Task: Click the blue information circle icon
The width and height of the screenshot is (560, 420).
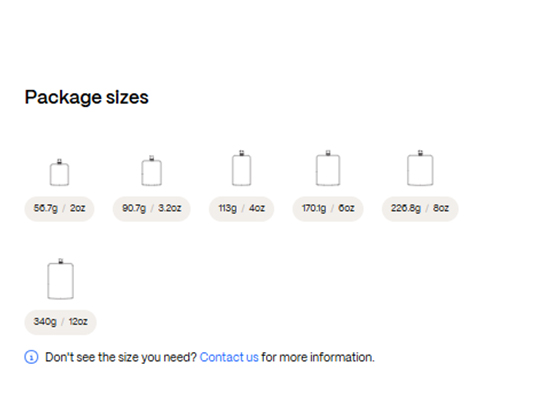Action: pyautogui.click(x=31, y=357)
